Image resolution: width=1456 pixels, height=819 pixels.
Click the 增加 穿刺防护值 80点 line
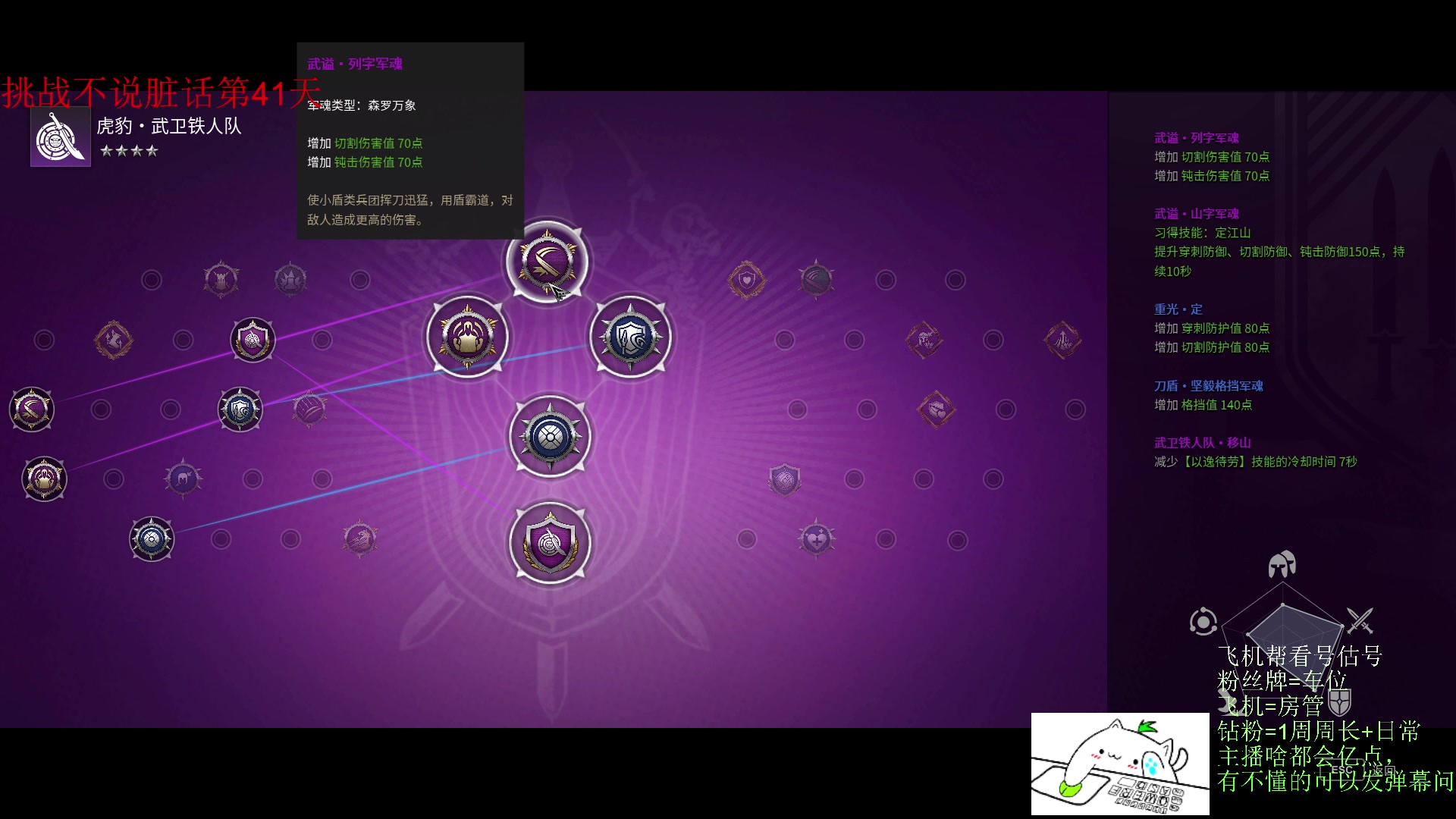tap(1212, 328)
